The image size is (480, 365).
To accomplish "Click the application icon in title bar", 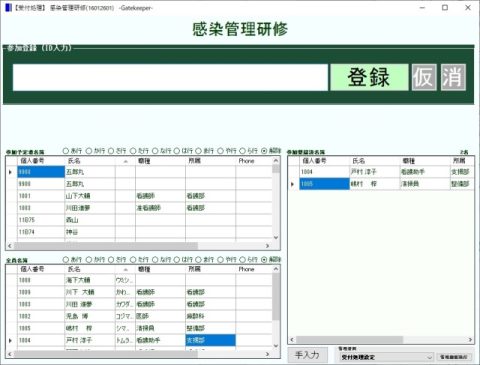I will point(8,7).
